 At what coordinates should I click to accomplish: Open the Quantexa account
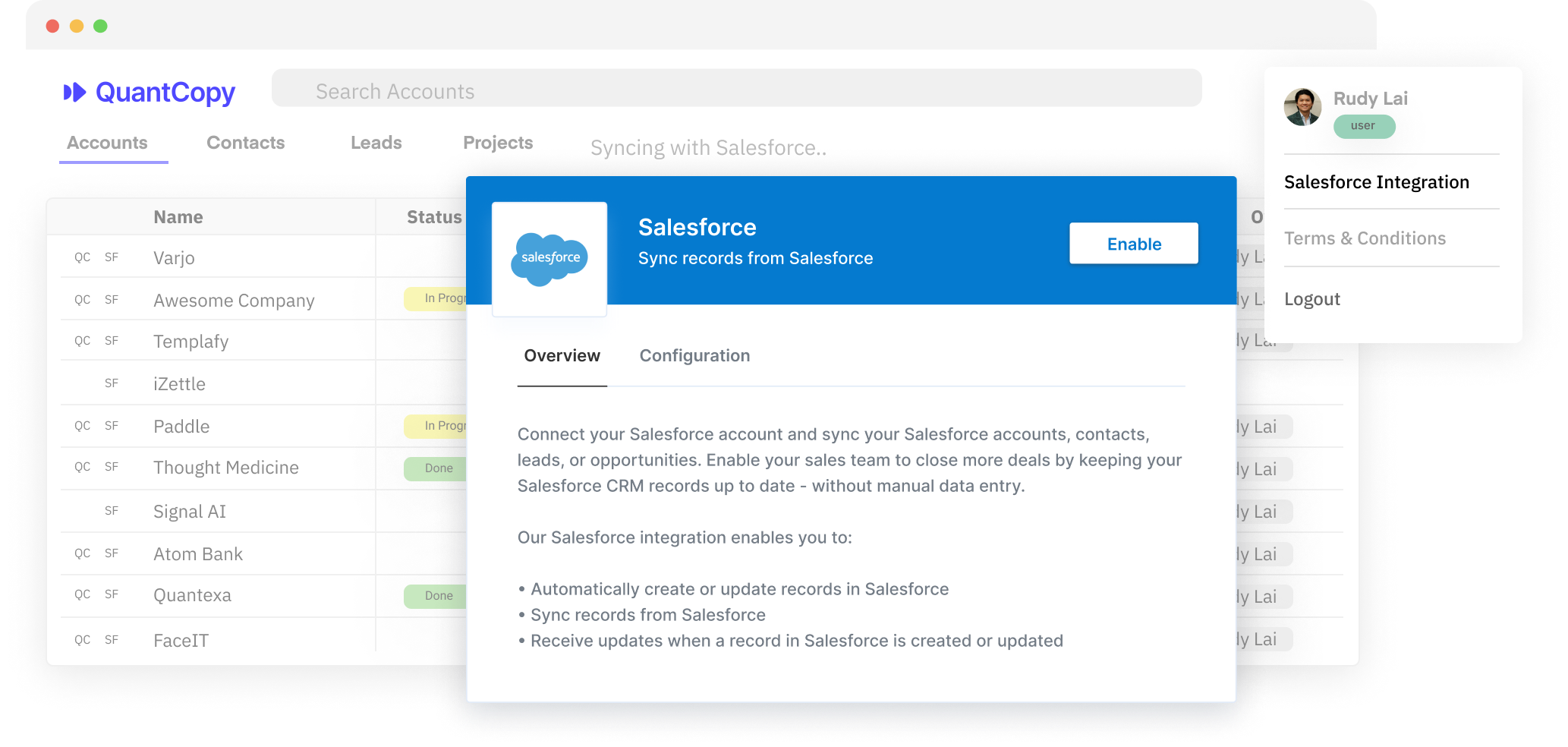point(192,595)
